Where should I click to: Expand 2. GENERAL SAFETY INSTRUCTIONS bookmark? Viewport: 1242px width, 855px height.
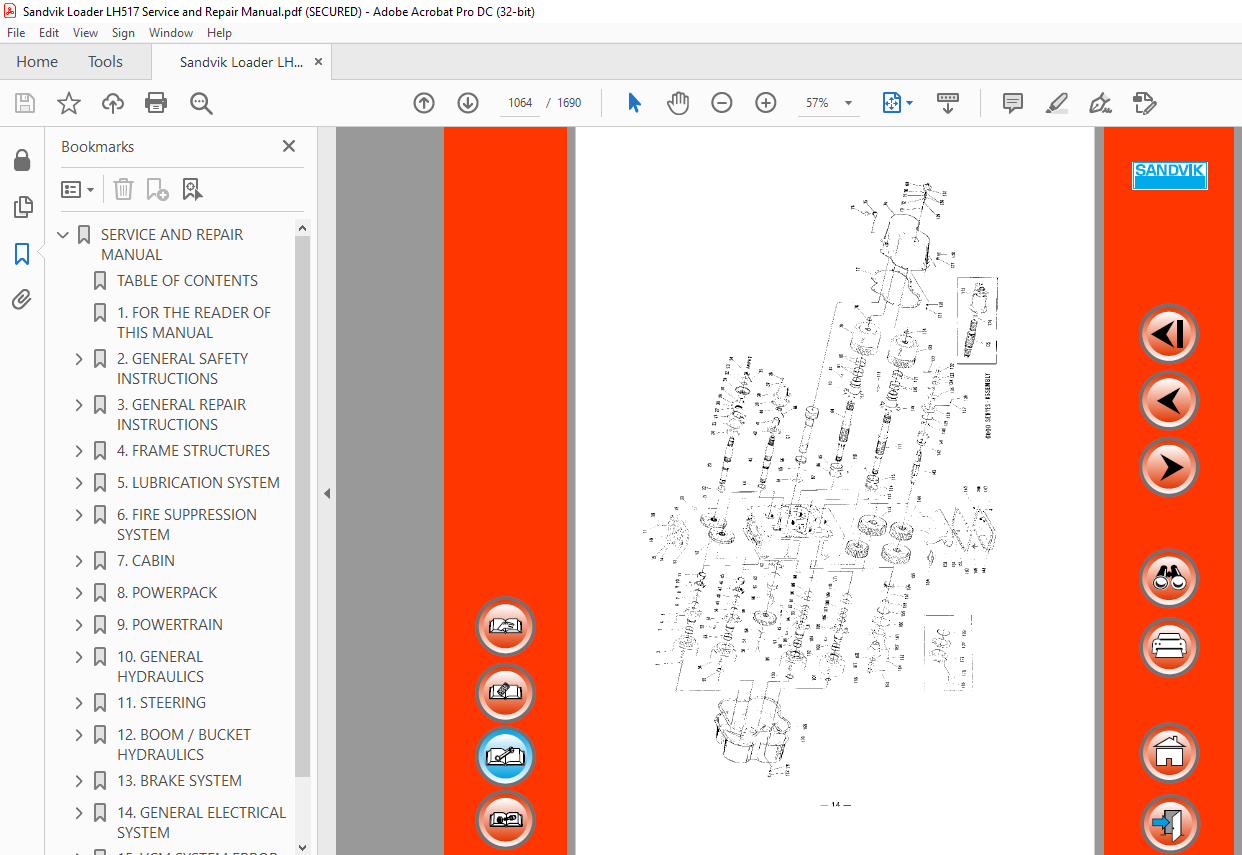point(80,359)
